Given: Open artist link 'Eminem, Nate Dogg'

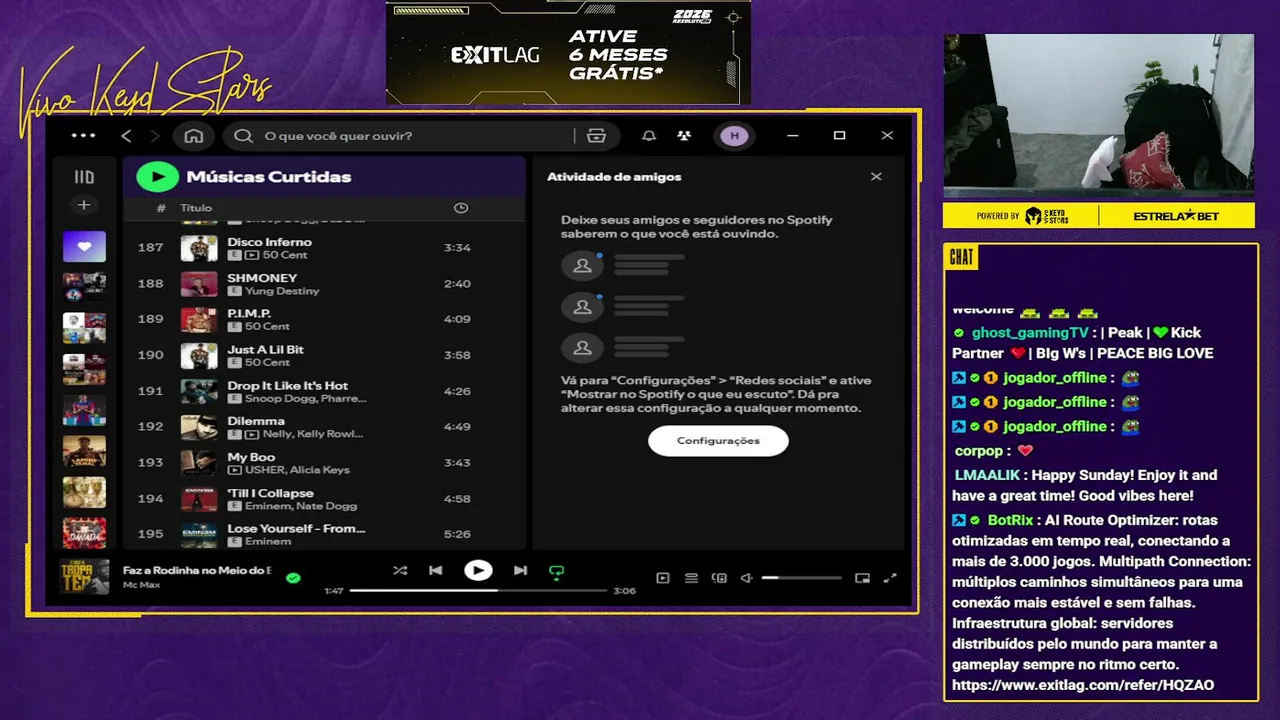Looking at the screenshot, I should [x=301, y=506].
